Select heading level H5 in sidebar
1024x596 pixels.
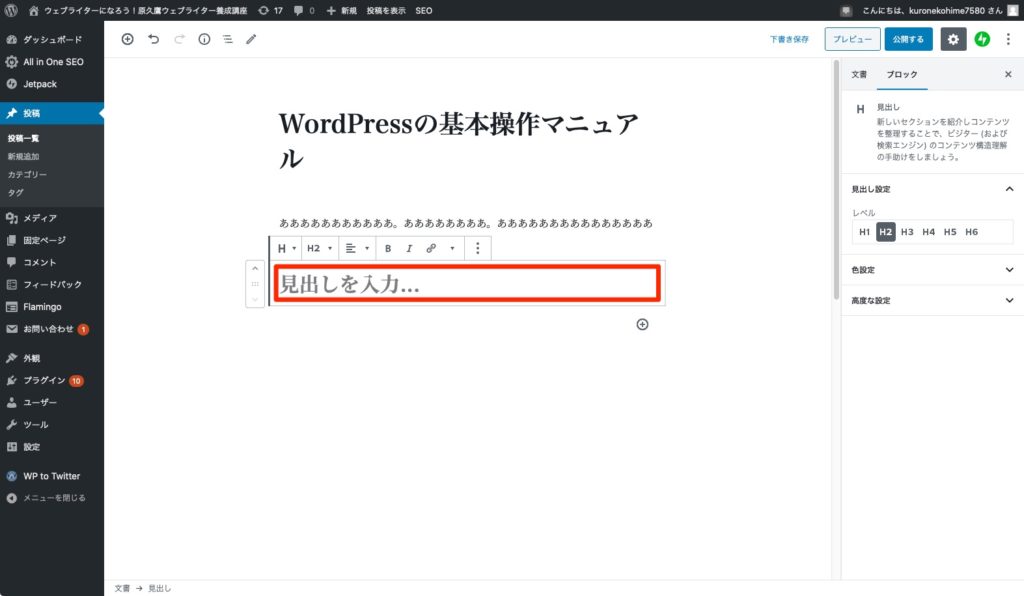point(950,232)
